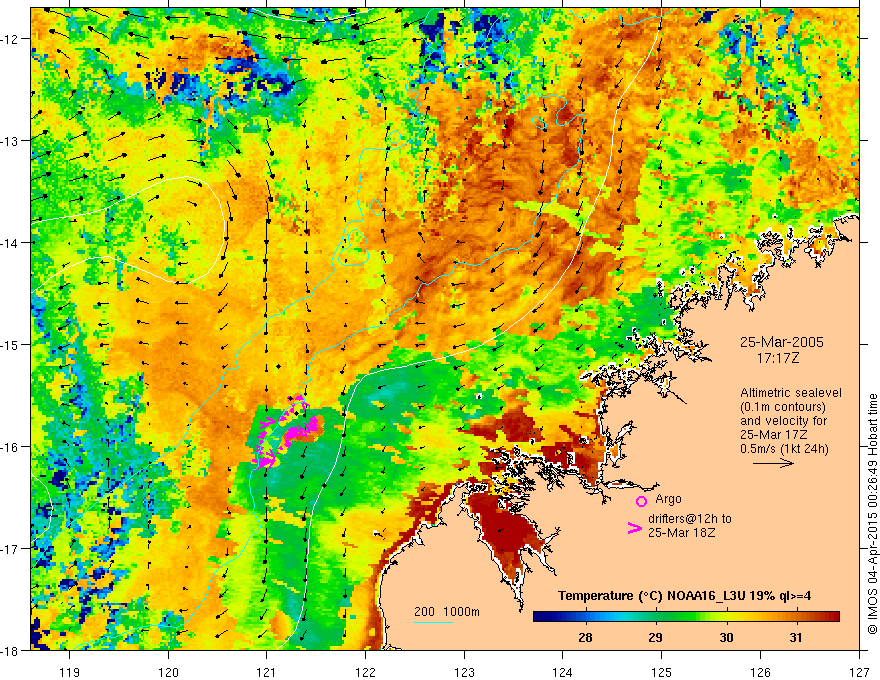Click the color bar tick label 29
Image resolution: width=880 pixels, height=680 pixels.
(655, 637)
